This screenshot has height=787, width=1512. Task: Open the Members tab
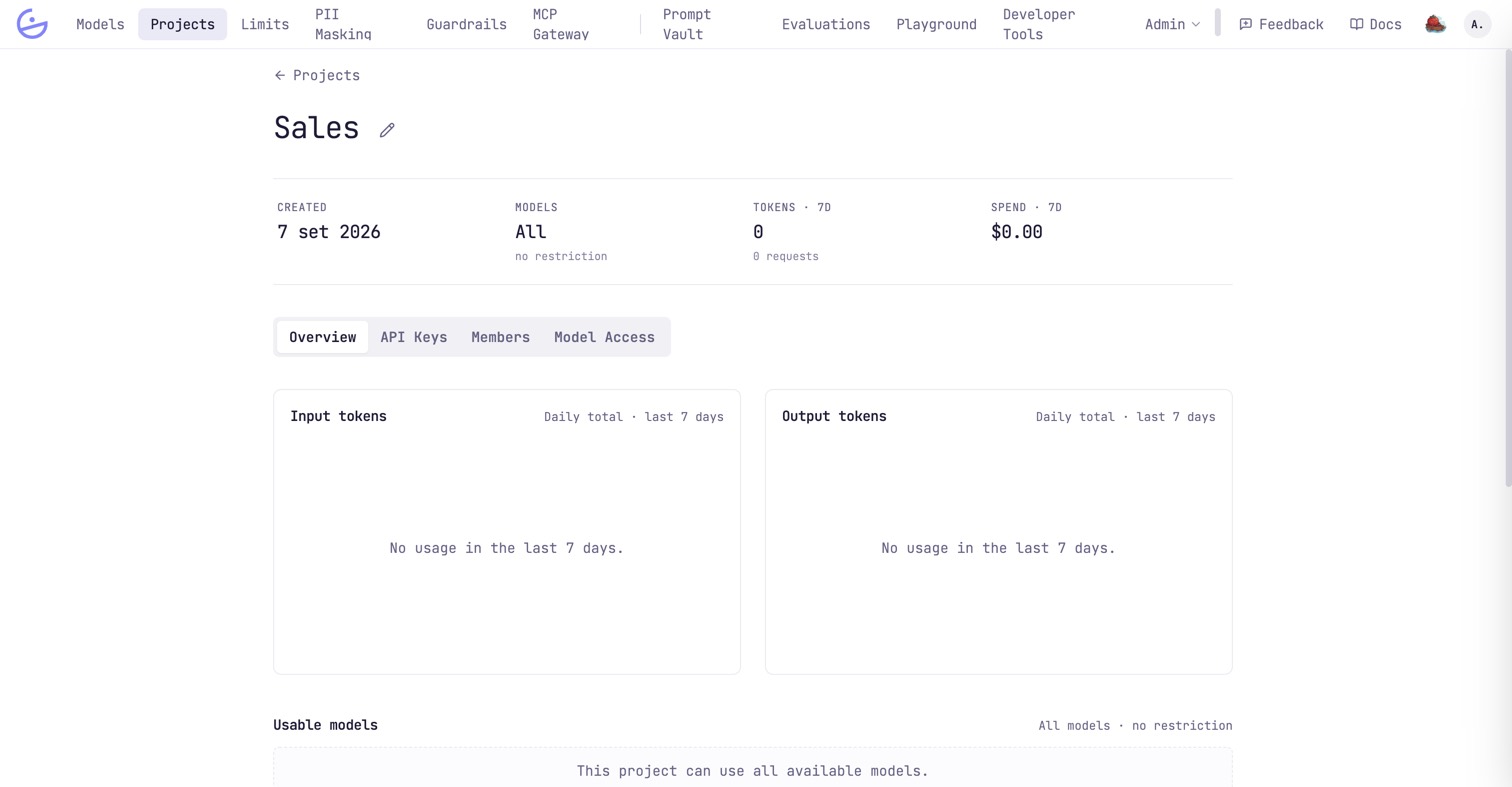coord(500,337)
